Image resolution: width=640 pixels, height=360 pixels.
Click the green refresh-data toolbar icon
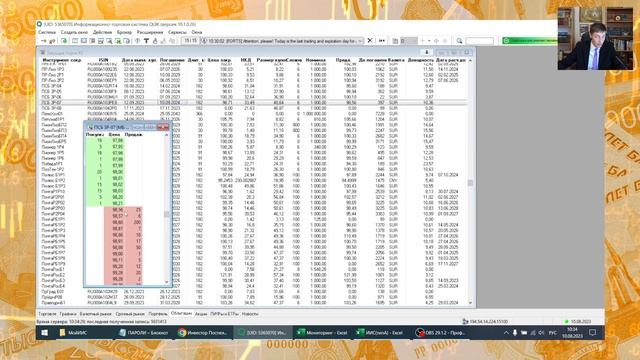pos(64,41)
